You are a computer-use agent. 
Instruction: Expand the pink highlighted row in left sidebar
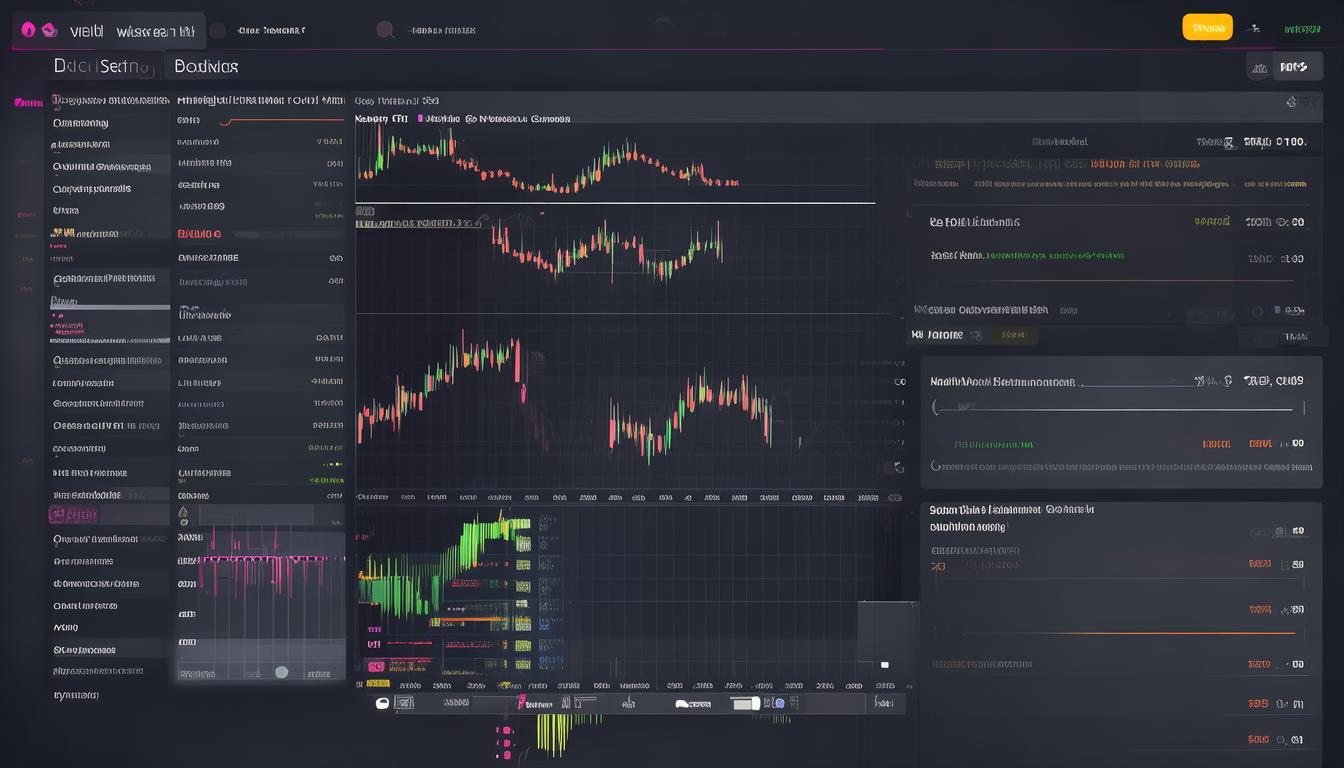coord(73,515)
